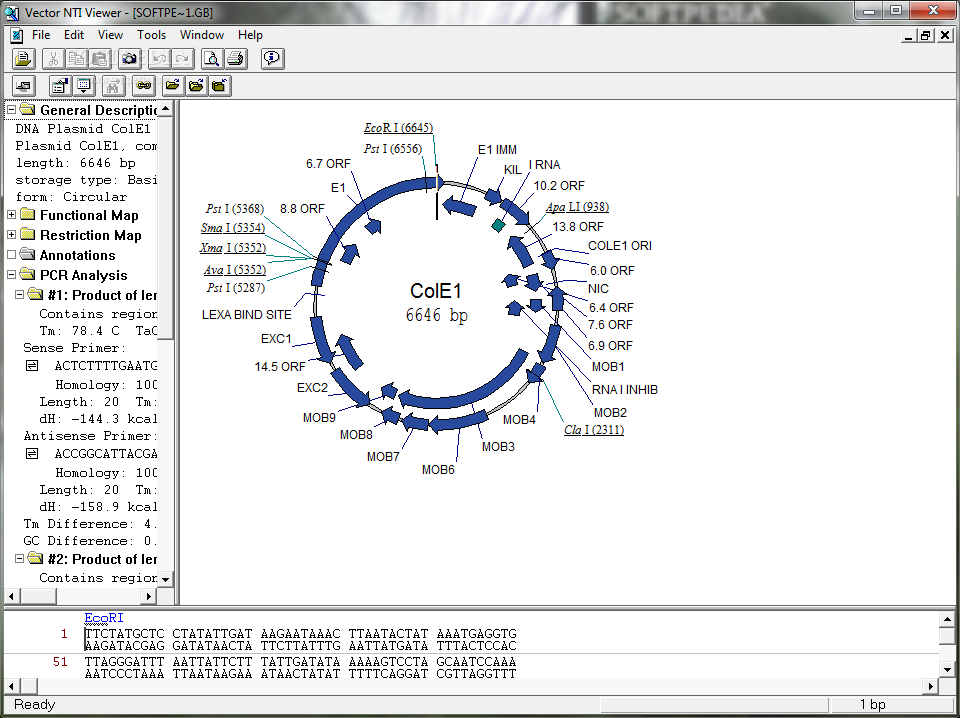Click the Xma I (5352) site label

coord(233,248)
